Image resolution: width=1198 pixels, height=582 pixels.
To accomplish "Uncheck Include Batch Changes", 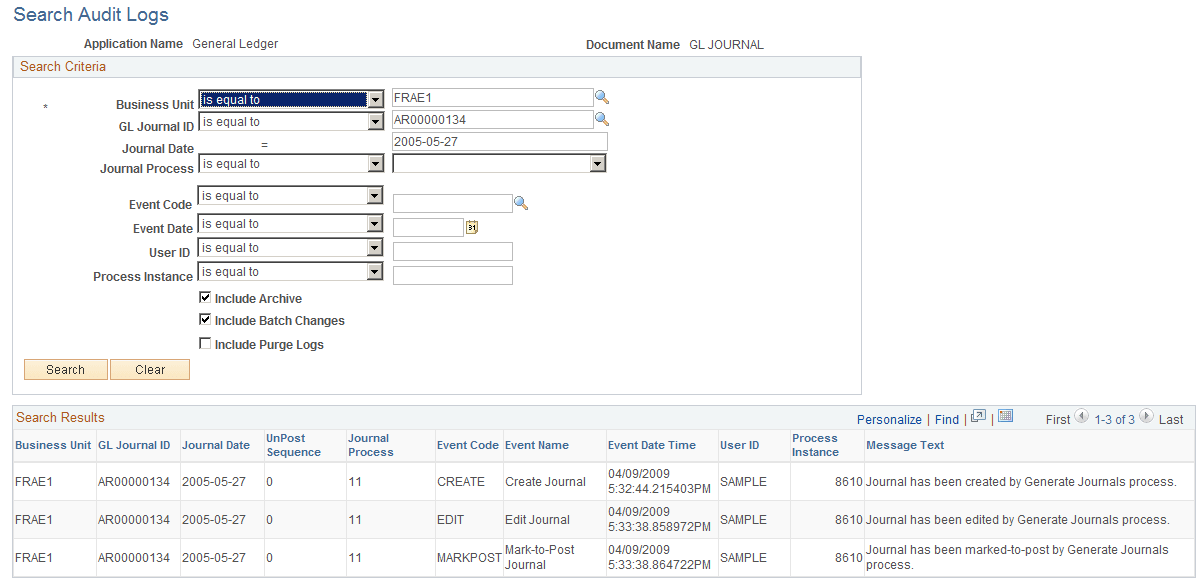I will (205, 320).
